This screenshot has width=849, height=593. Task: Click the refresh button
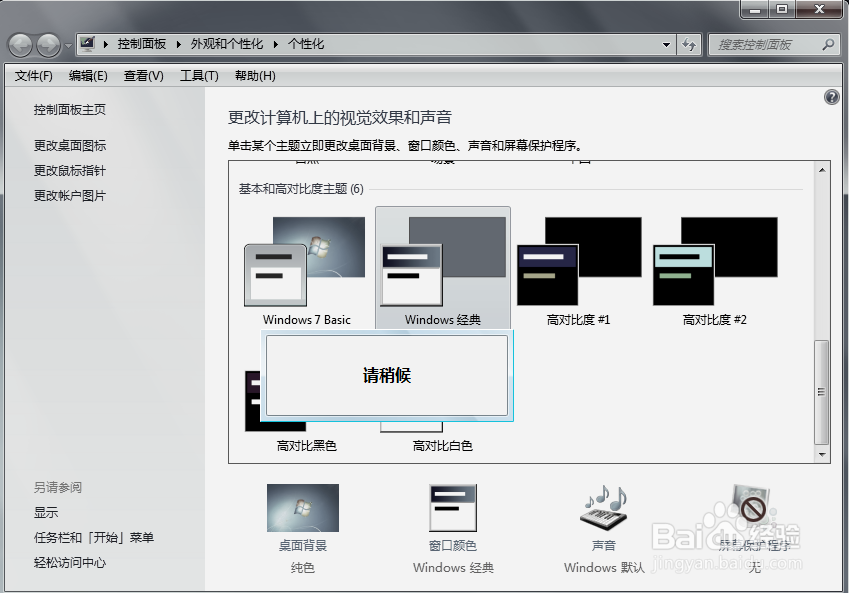pos(689,44)
